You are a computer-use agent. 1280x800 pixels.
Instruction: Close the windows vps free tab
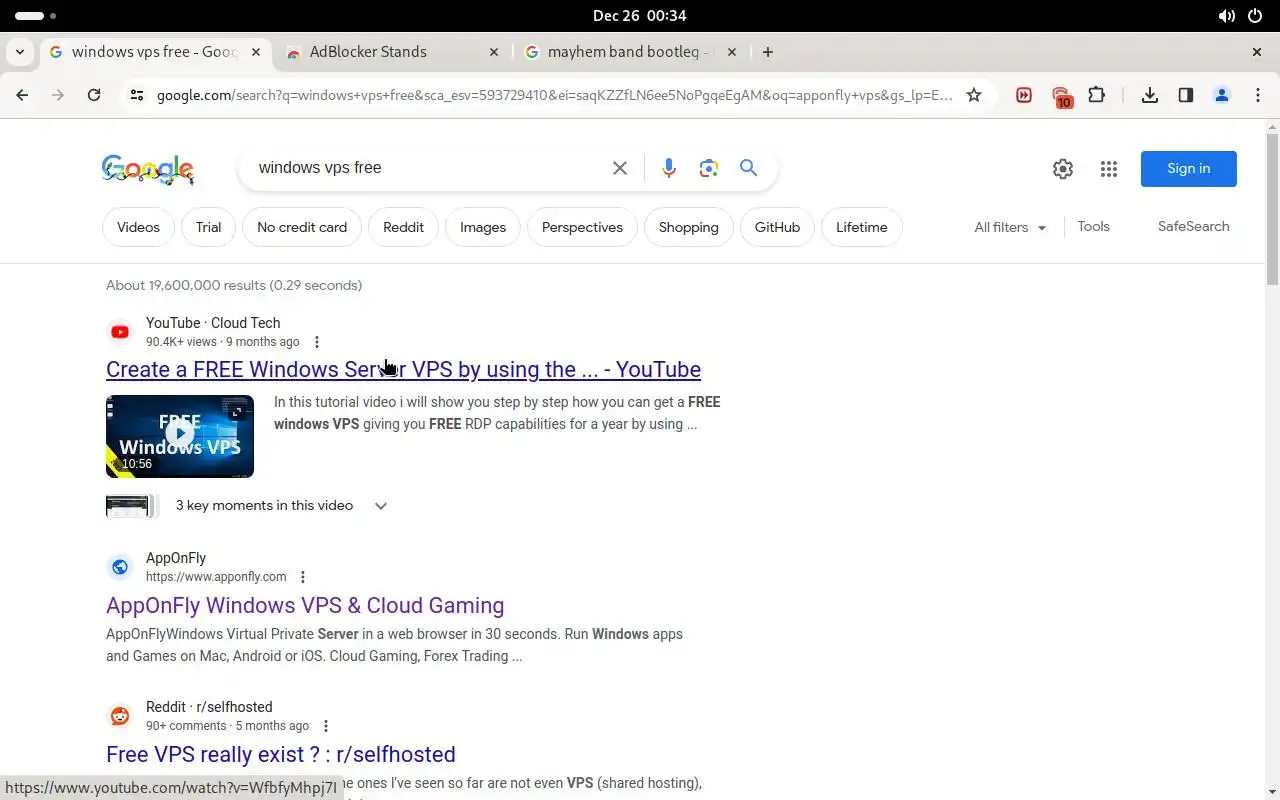tap(256, 52)
